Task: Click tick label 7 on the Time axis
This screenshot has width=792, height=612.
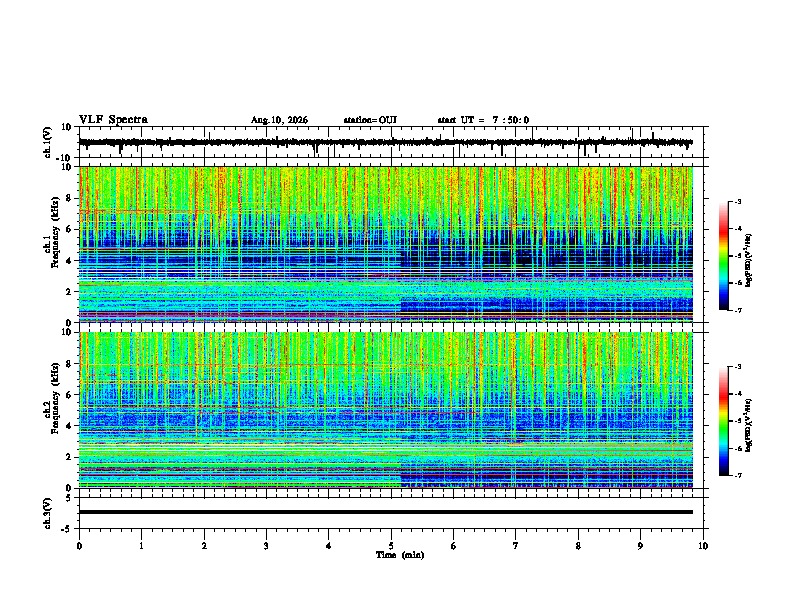Action: (516, 546)
